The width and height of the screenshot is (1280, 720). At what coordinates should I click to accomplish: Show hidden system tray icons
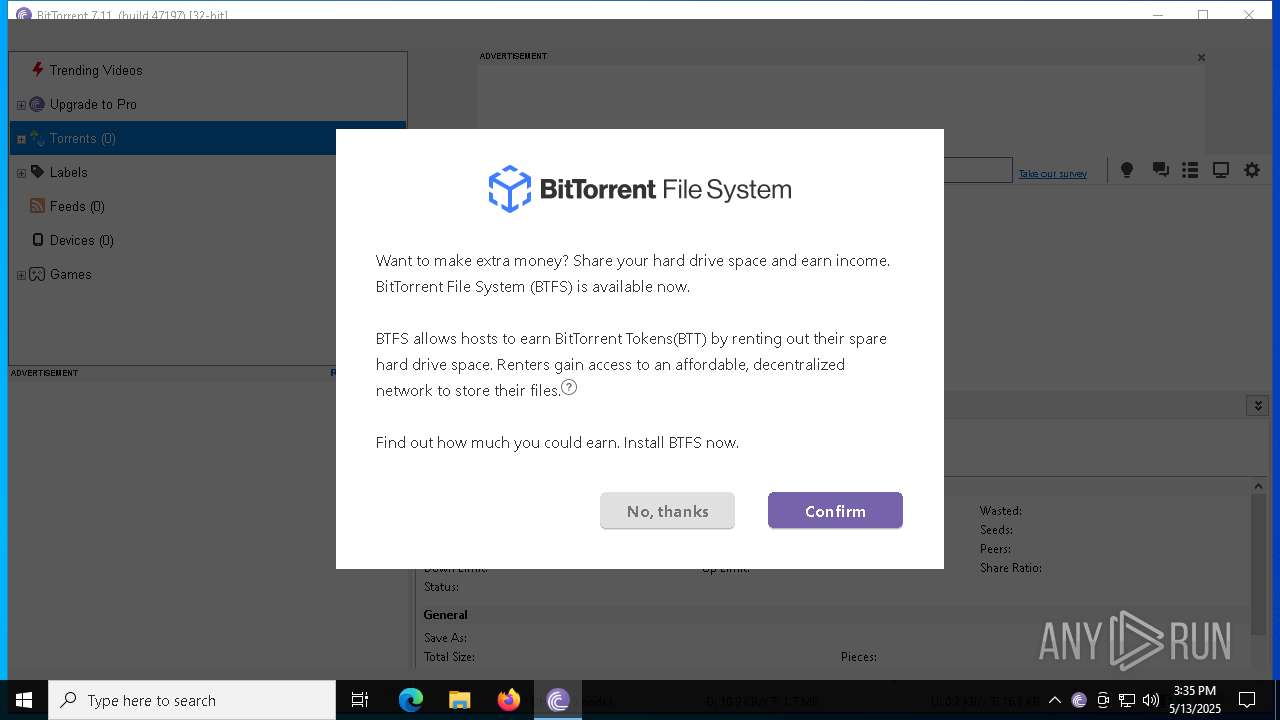(x=1054, y=700)
